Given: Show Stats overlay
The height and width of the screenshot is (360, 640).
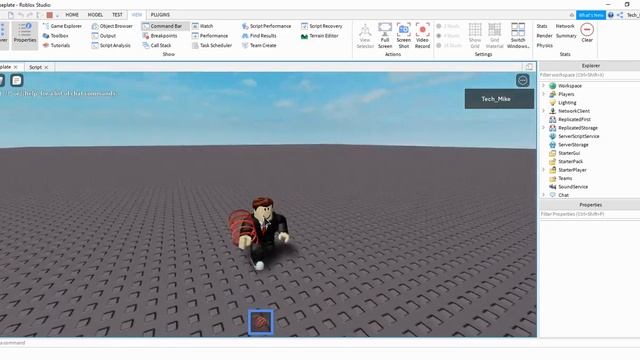Looking at the screenshot, I should (542, 26).
